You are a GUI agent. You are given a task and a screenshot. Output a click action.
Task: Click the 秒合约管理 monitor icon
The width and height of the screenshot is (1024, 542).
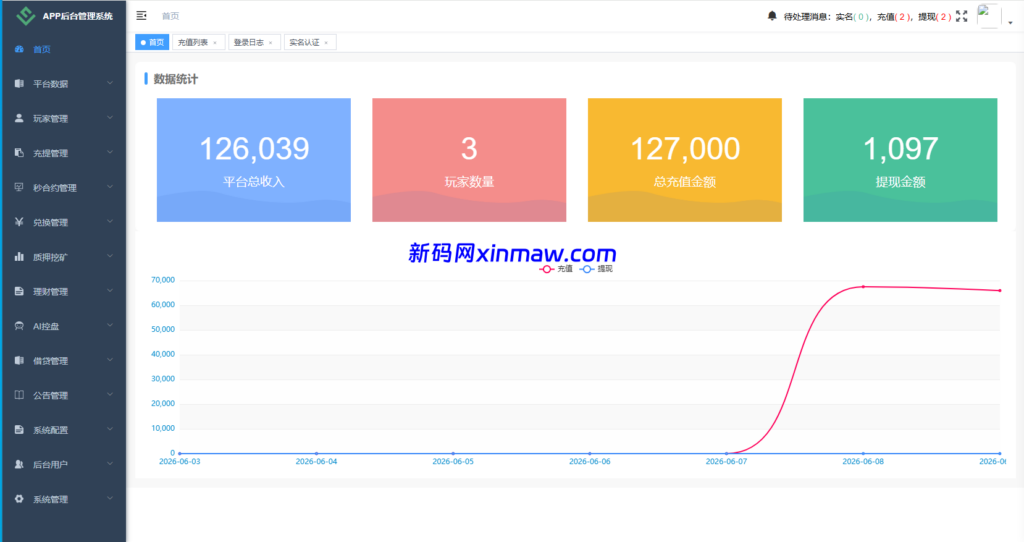pyautogui.click(x=19, y=187)
